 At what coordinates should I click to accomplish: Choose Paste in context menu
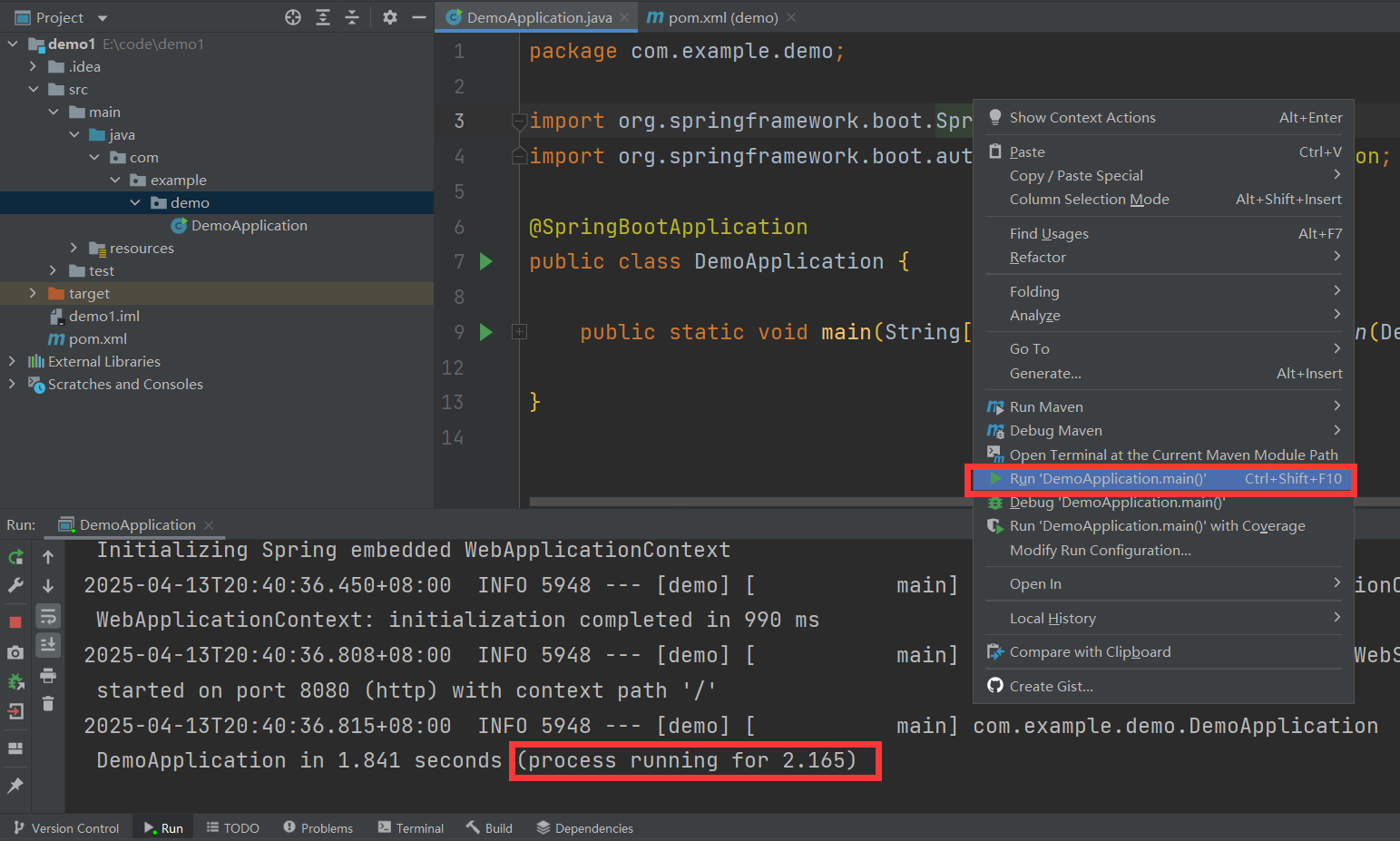(1163, 152)
